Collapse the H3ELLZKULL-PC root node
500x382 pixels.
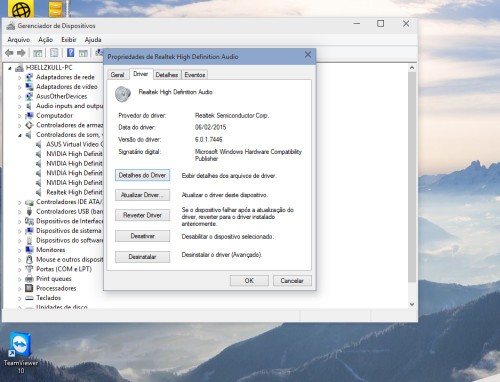10,68
